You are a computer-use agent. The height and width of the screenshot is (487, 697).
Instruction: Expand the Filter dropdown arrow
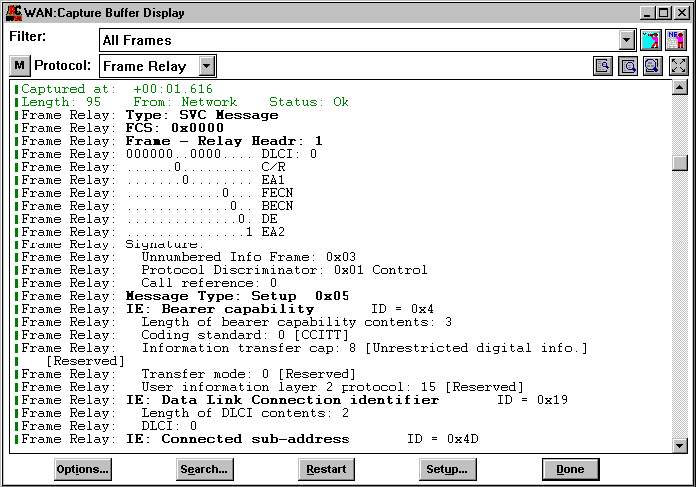[x=627, y=41]
